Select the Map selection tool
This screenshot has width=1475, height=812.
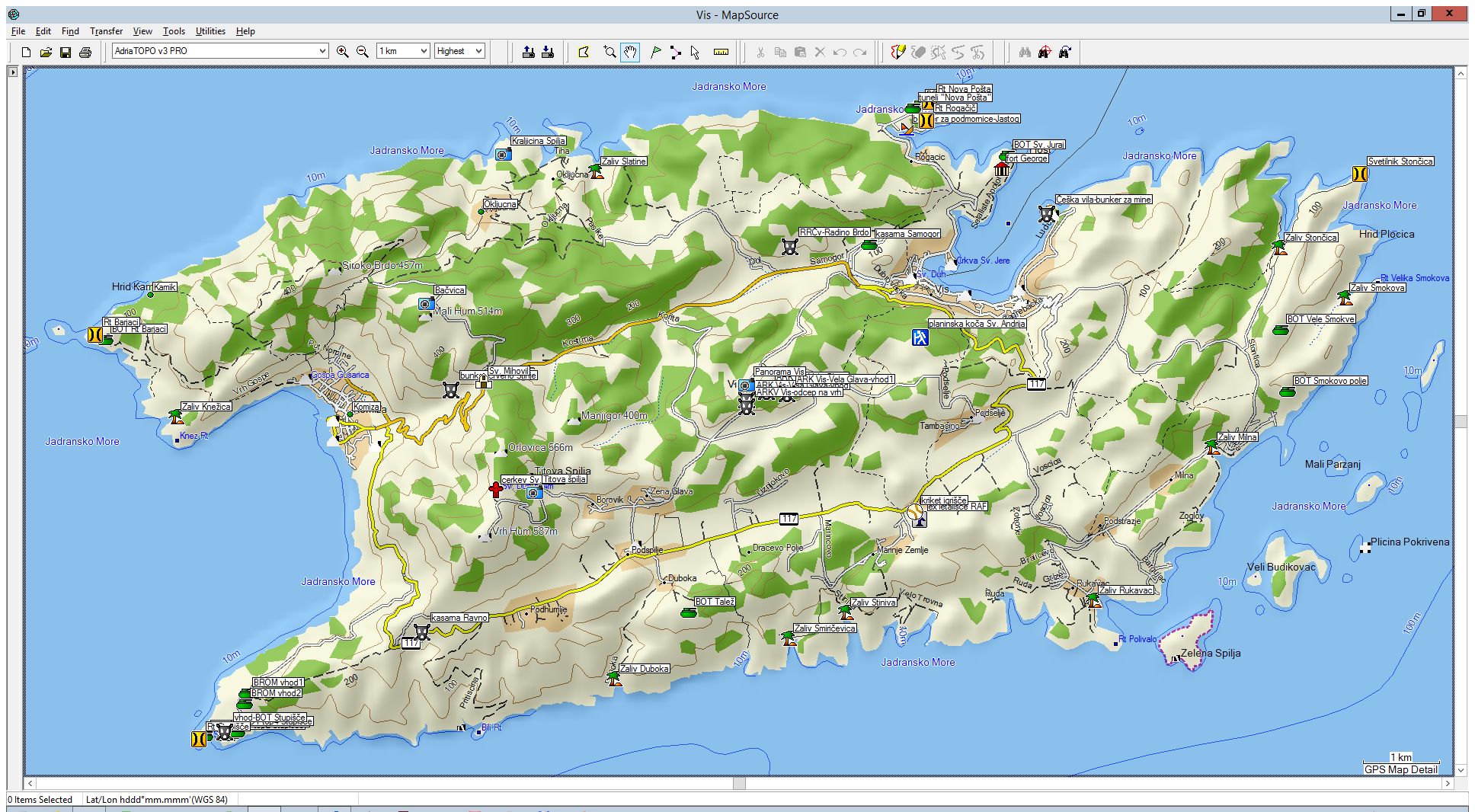point(584,52)
